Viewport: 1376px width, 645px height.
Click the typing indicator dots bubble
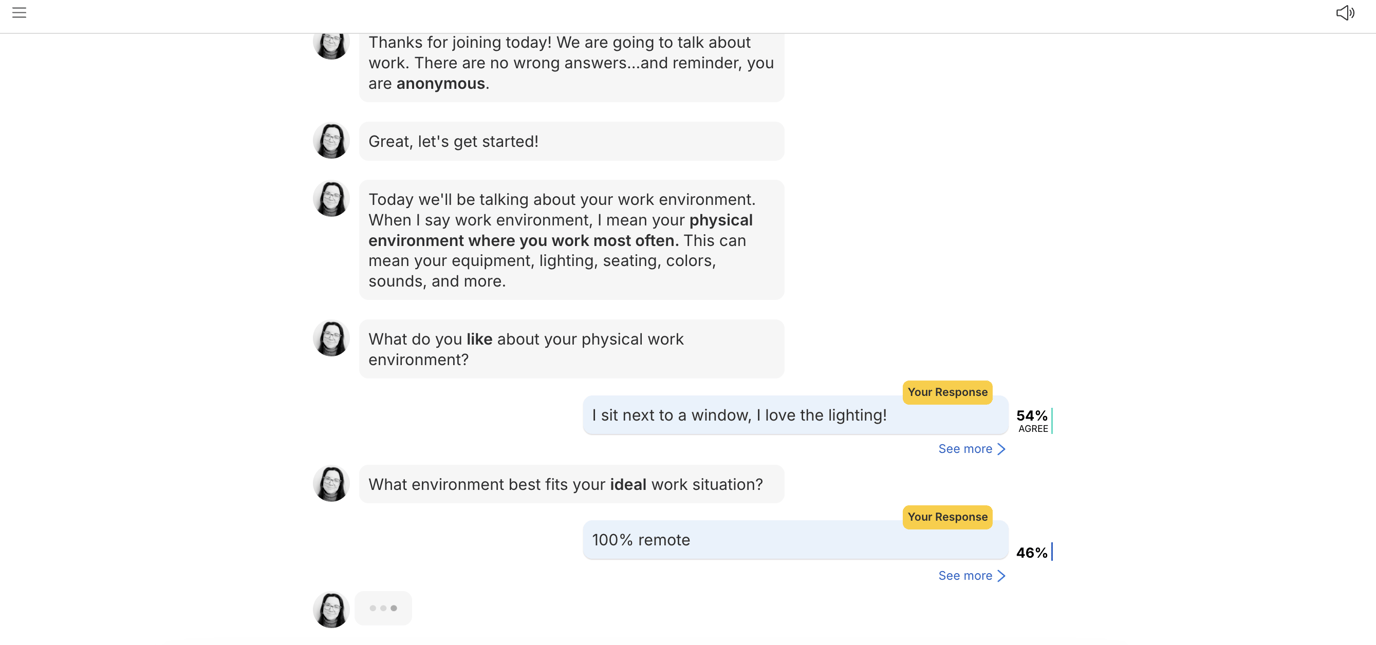pos(383,608)
